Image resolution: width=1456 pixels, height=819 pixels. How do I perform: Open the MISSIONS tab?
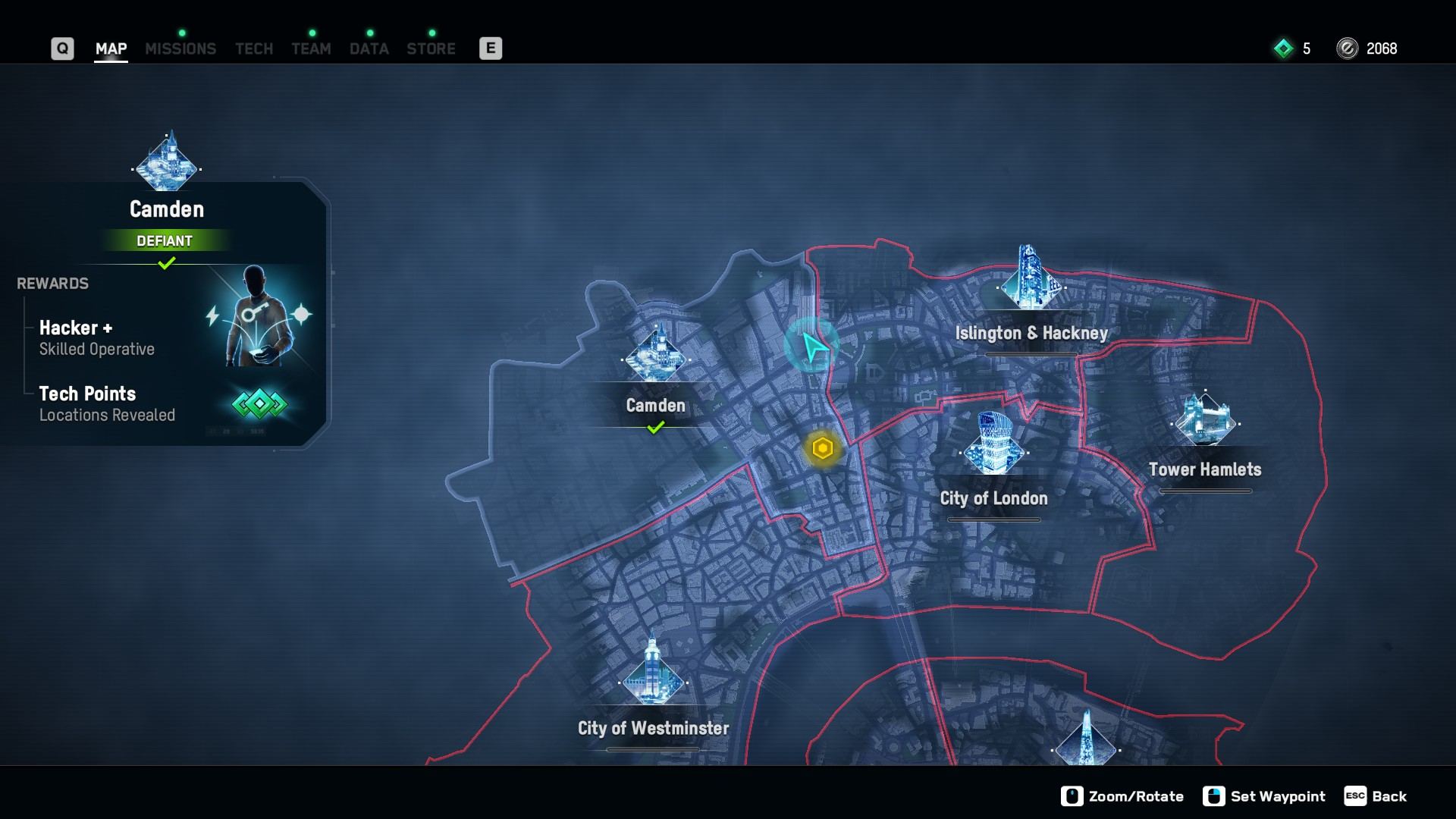coord(180,47)
